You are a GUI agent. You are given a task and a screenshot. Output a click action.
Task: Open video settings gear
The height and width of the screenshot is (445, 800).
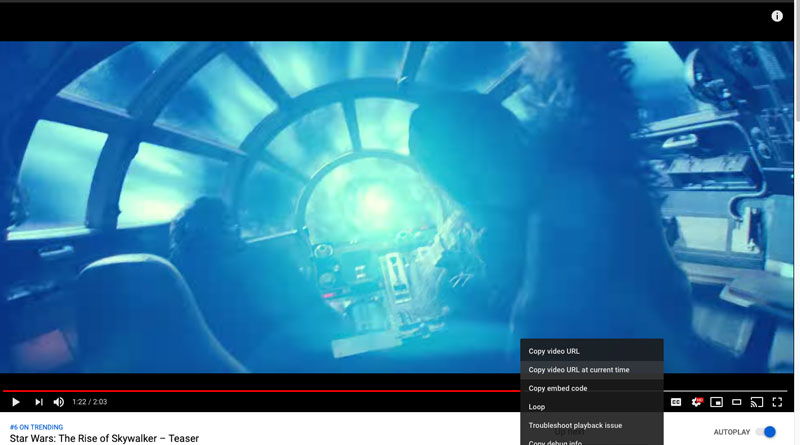coord(696,402)
